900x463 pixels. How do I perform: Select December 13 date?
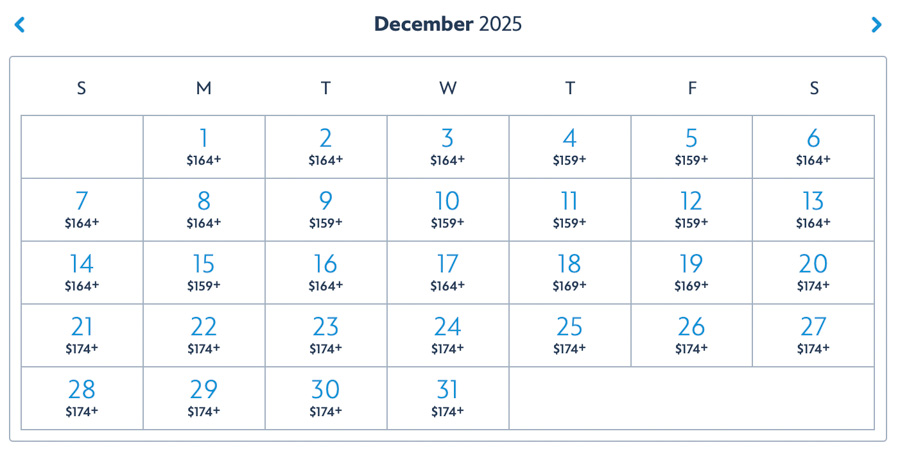(x=813, y=209)
